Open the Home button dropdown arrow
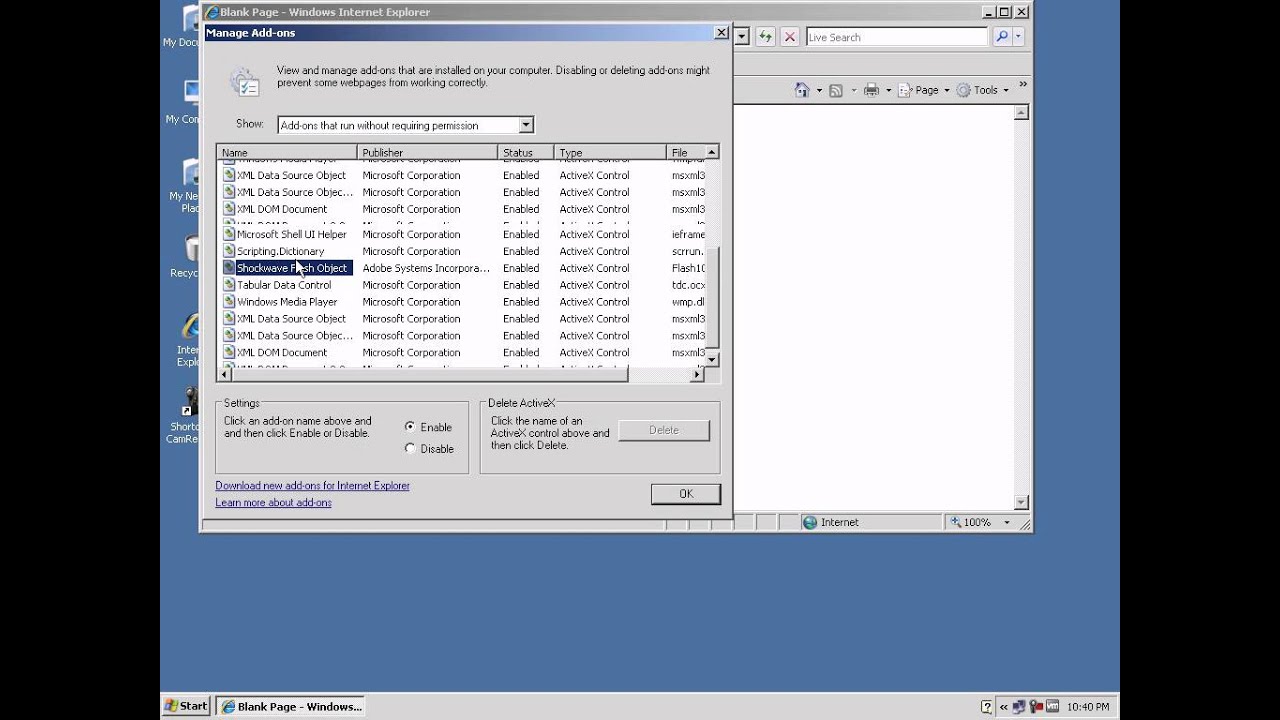Image resolution: width=1280 pixels, height=720 pixels. coord(819,91)
